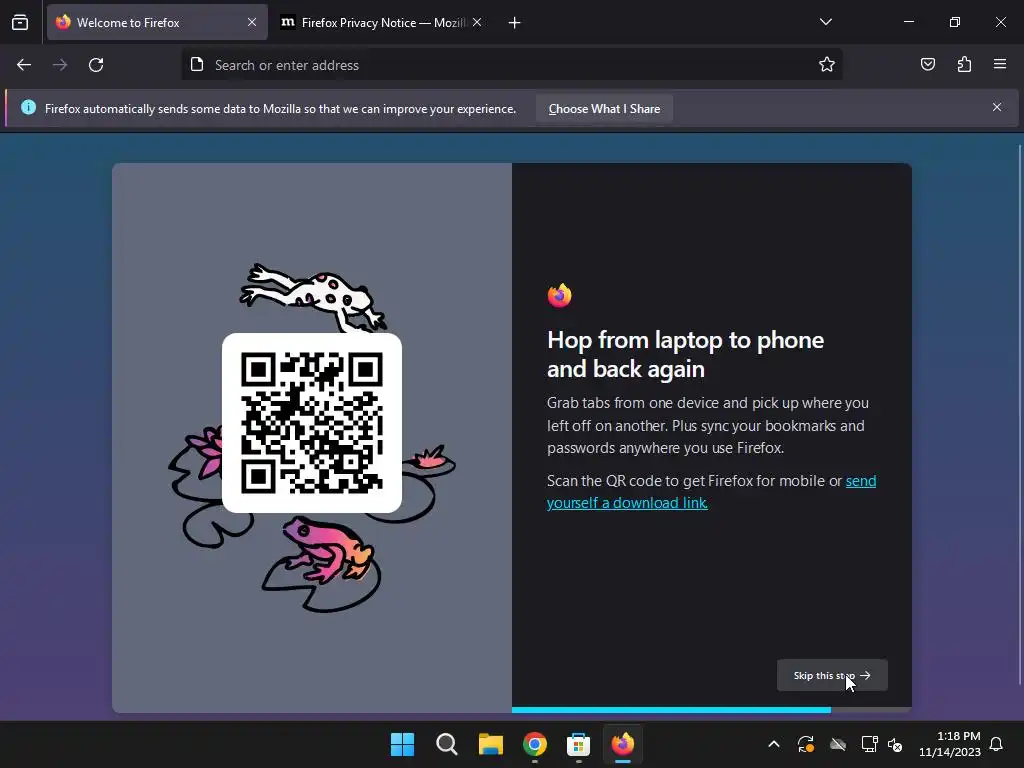This screenshot has height=768, width=1024.
Task: Open Windows Search from taskbar
Action: point(447,744)
